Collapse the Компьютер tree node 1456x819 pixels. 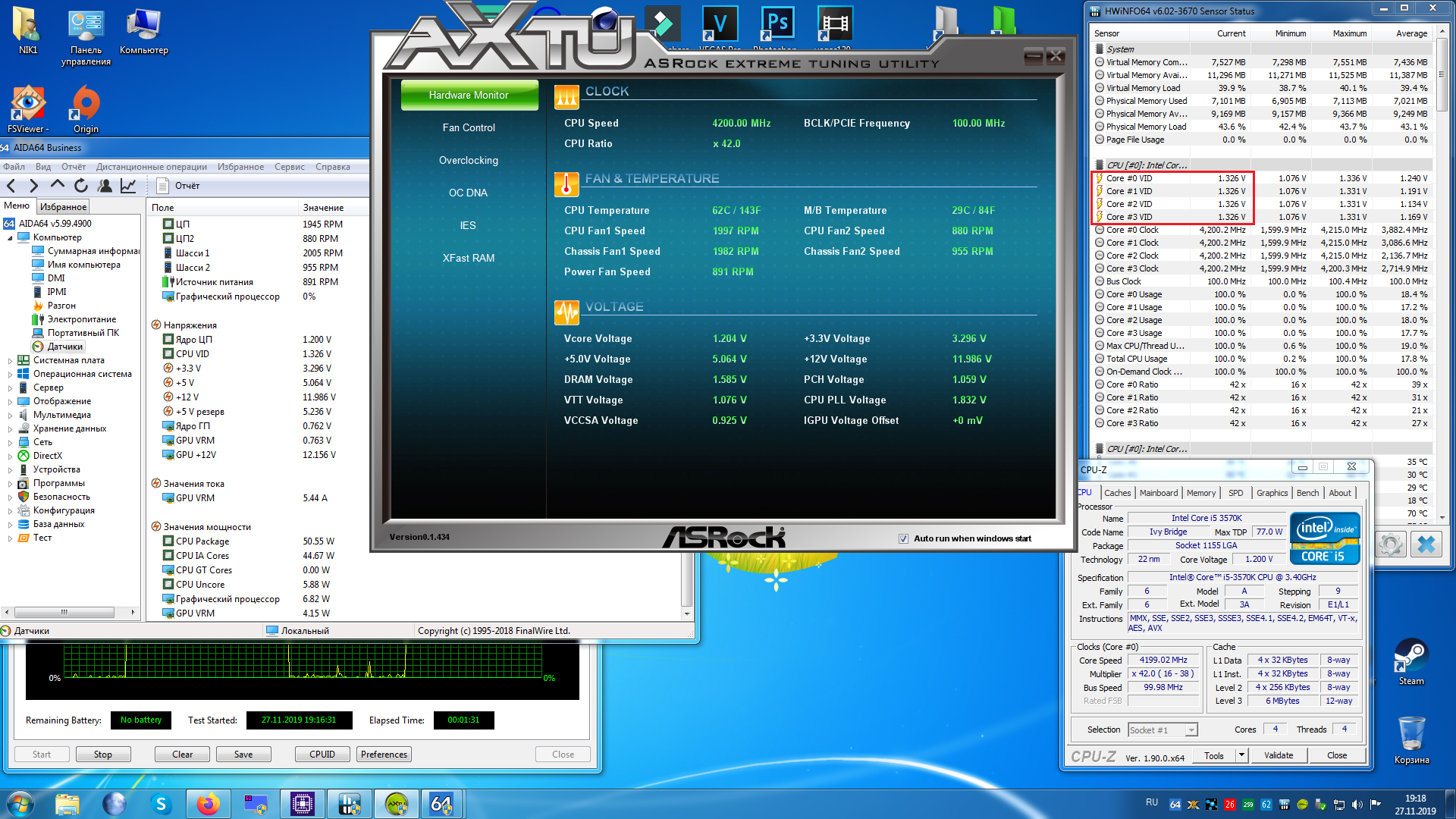click(x=10, y=238)
